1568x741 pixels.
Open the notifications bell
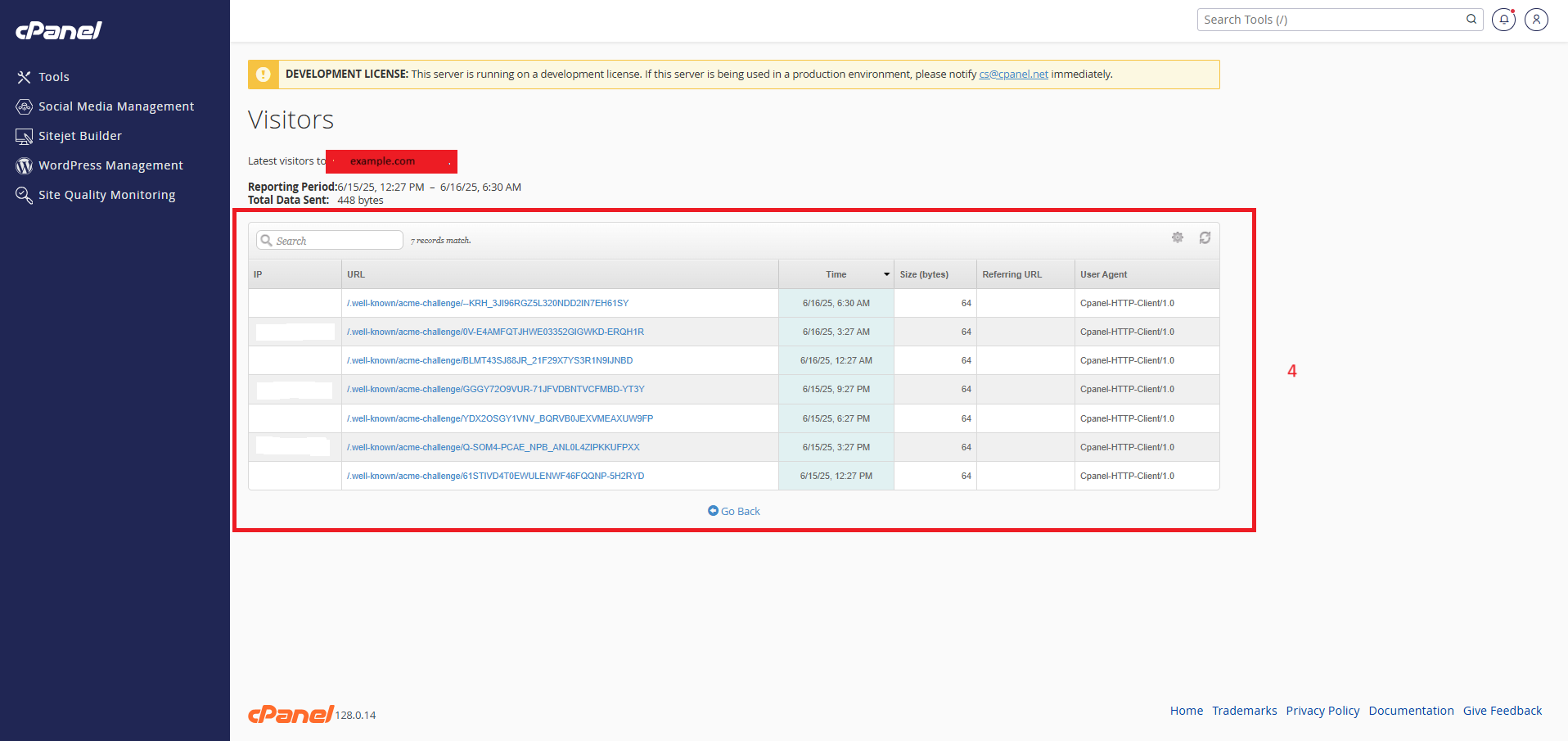point(1504,19)
